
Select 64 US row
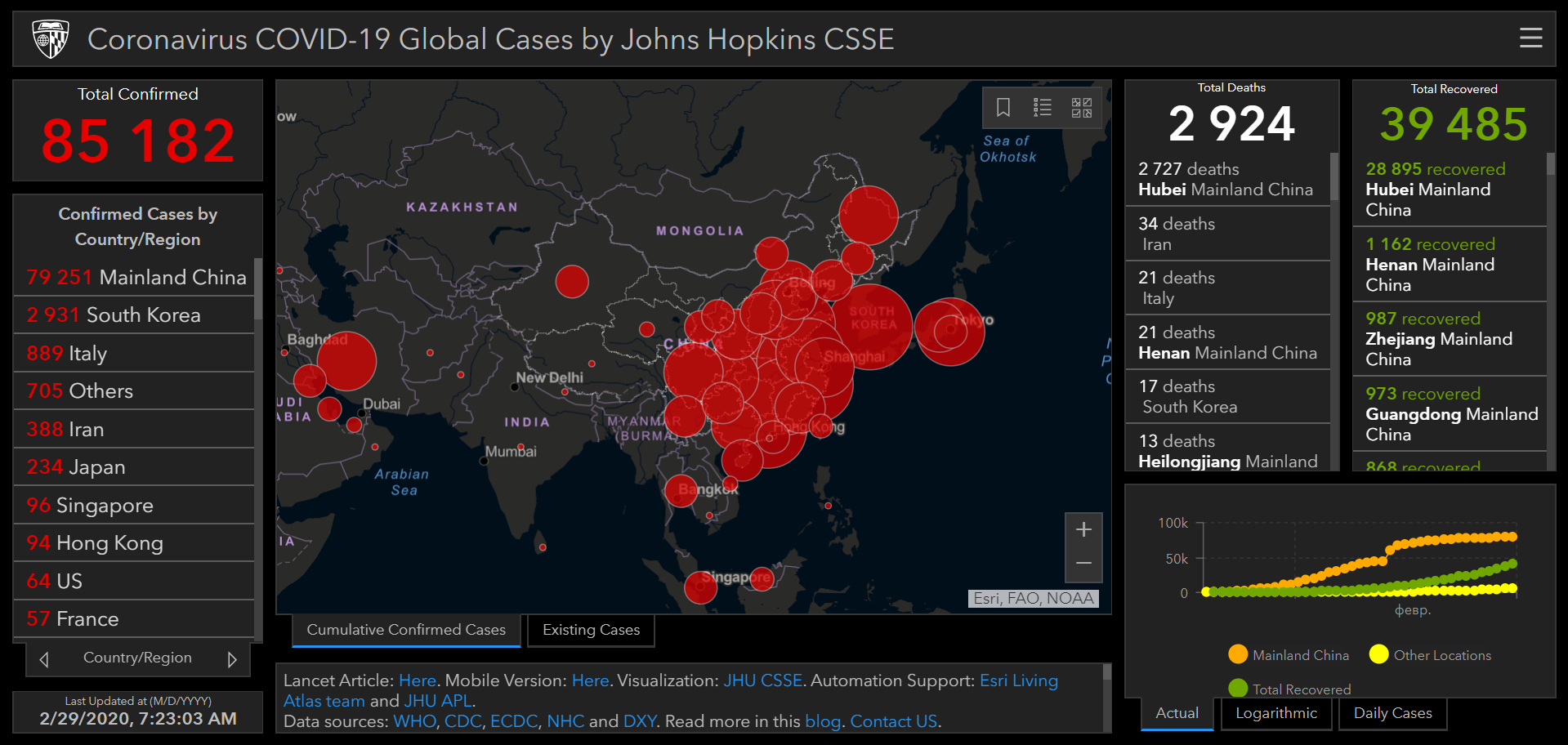click(134, 581)
